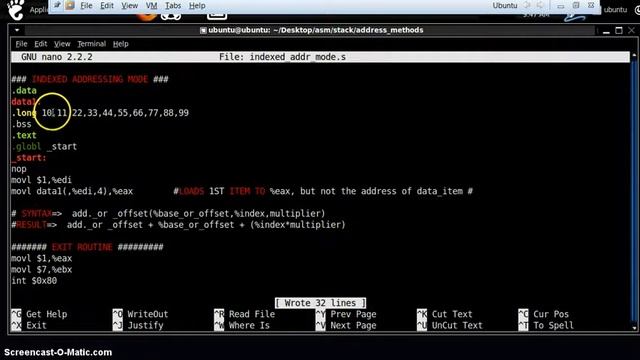The height and width of the screenshot is (360, 640).
Task: Click the .globl _start line
Action: point(44,147)
